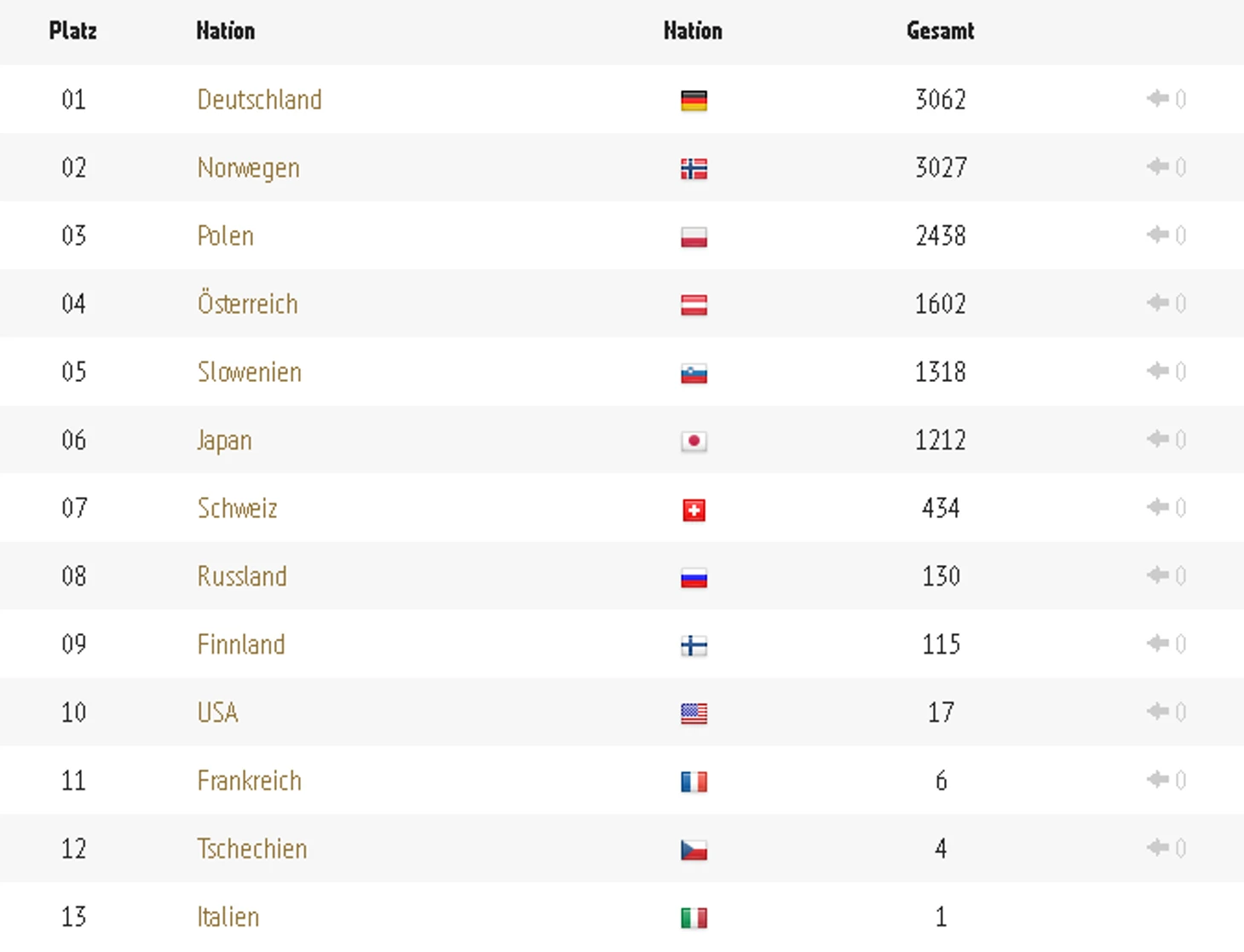Open the Slowenien nation link
The height and width of the screenshot is (952, 1244).
249,372
